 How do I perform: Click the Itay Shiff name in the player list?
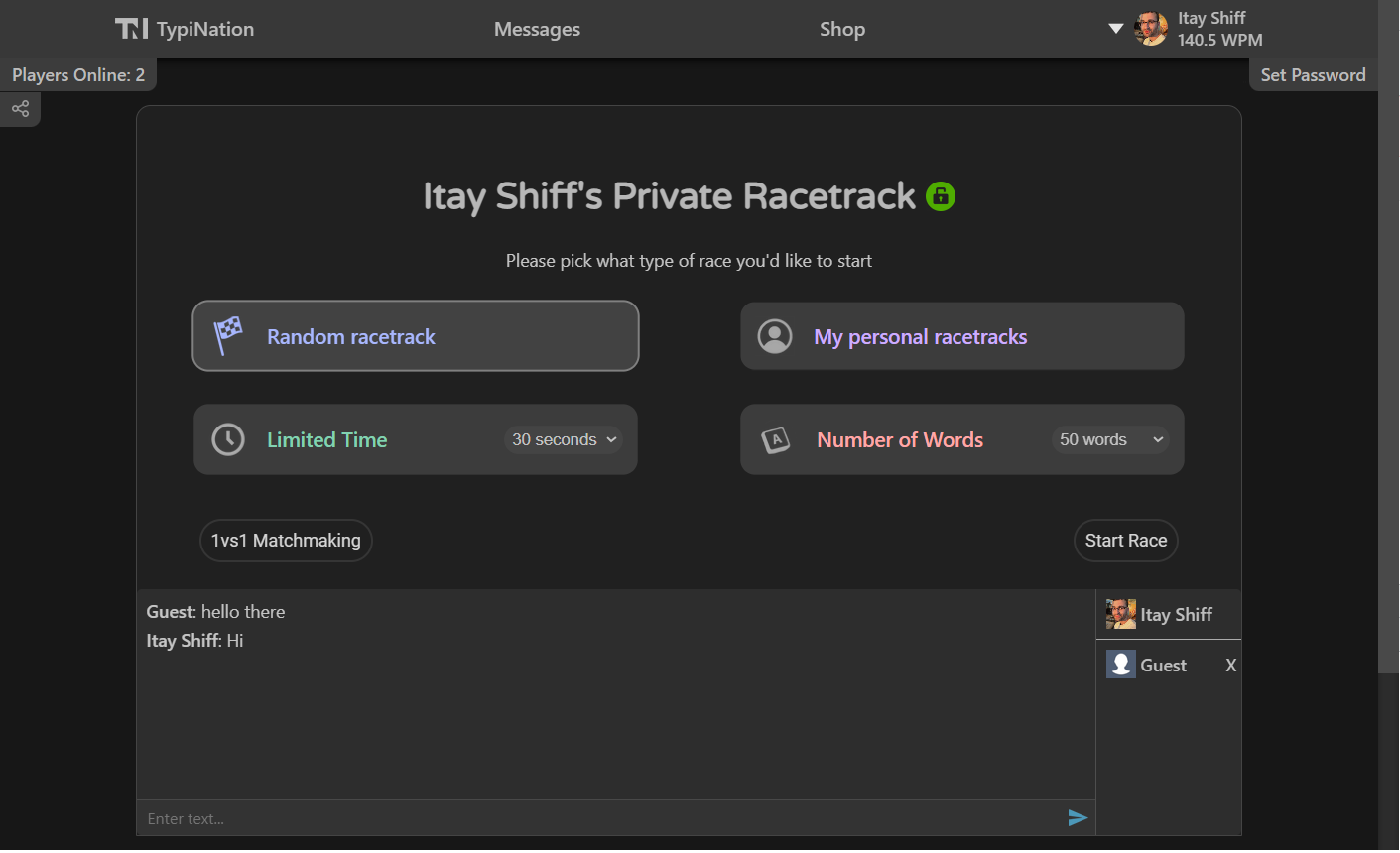(1177, 615)
